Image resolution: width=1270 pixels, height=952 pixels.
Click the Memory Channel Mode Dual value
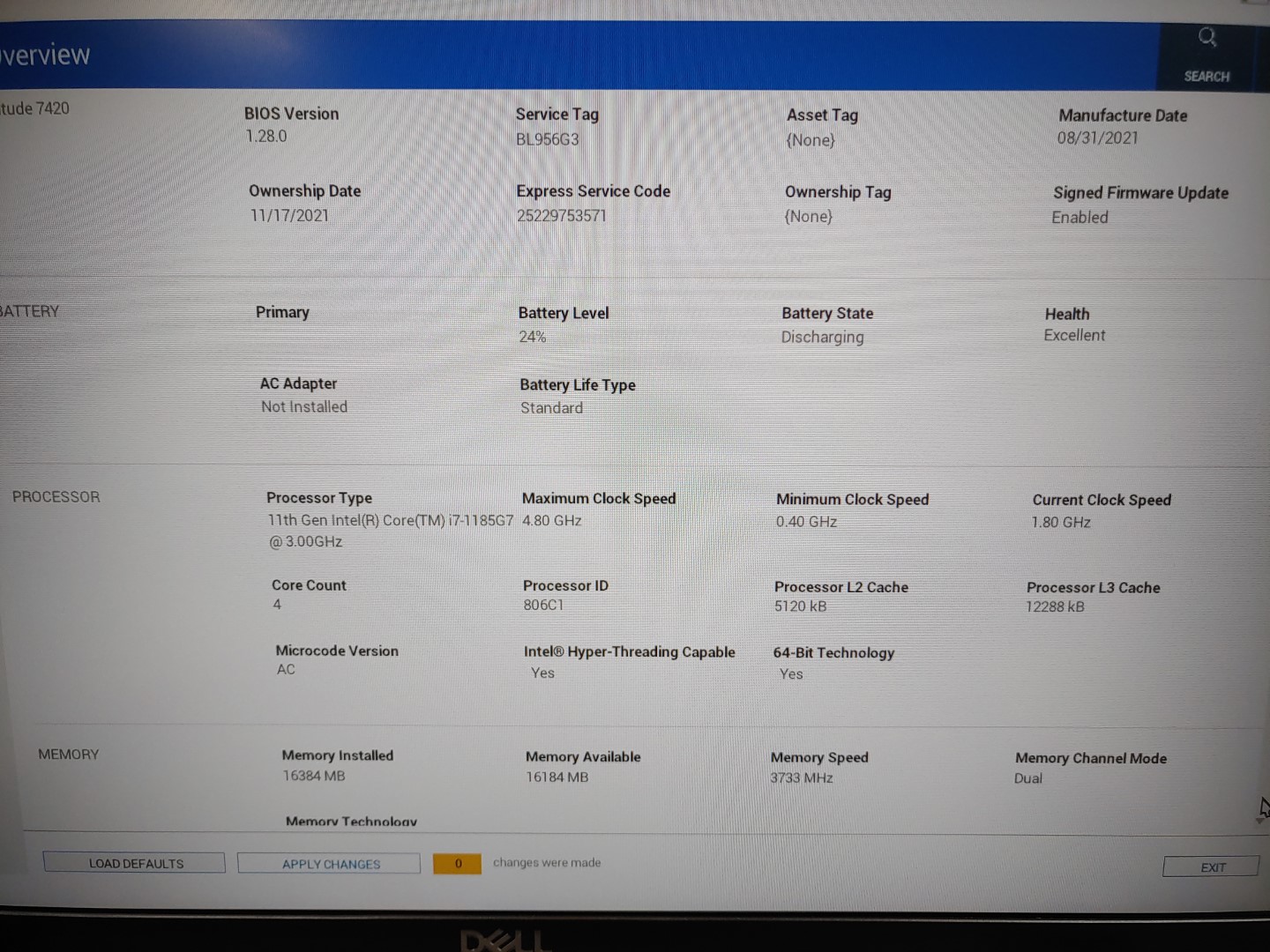pyautogui.click(x=1028, y=779)
